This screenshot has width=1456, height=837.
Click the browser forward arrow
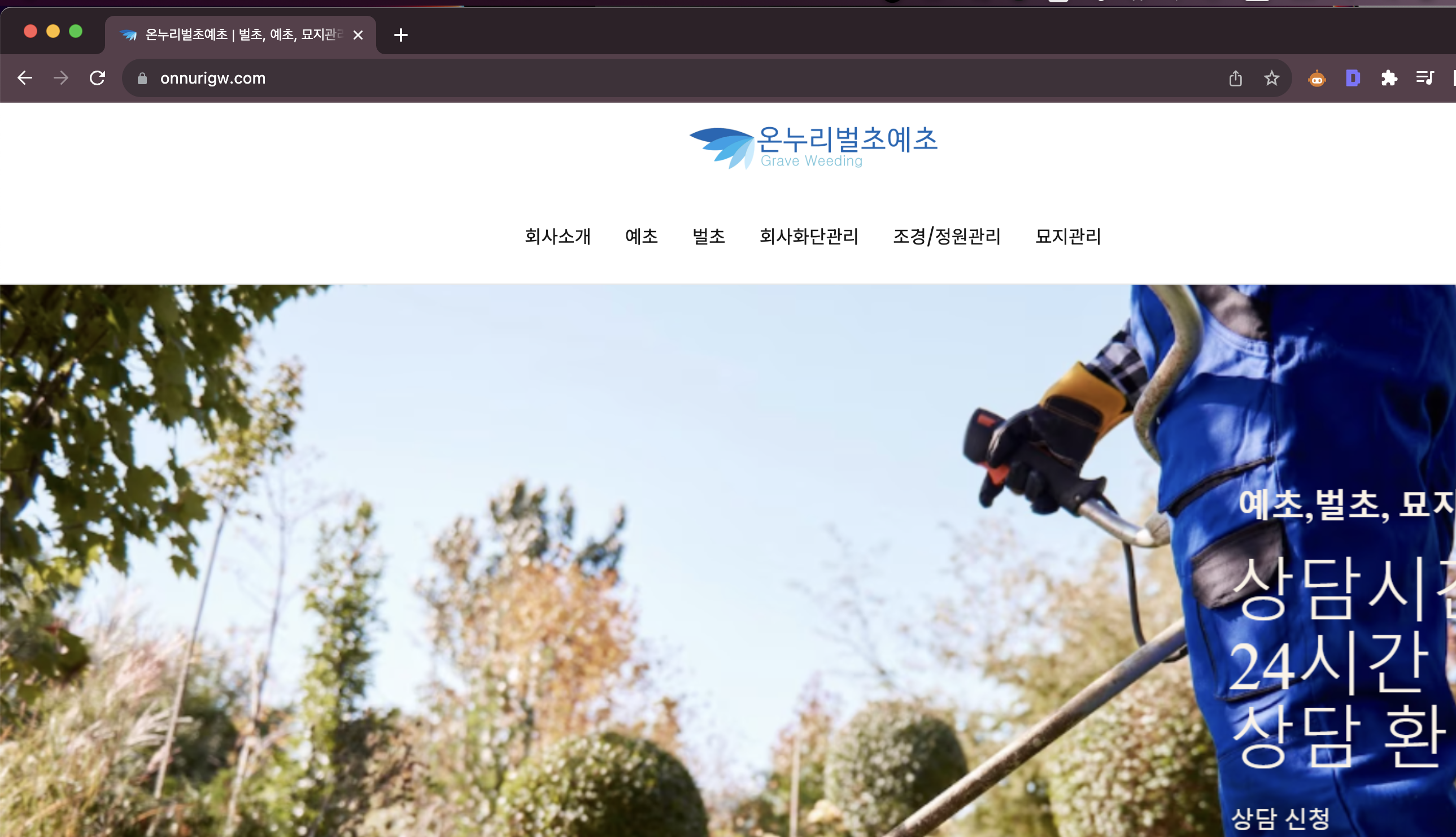pyautogui.click(x=61, y=77)
